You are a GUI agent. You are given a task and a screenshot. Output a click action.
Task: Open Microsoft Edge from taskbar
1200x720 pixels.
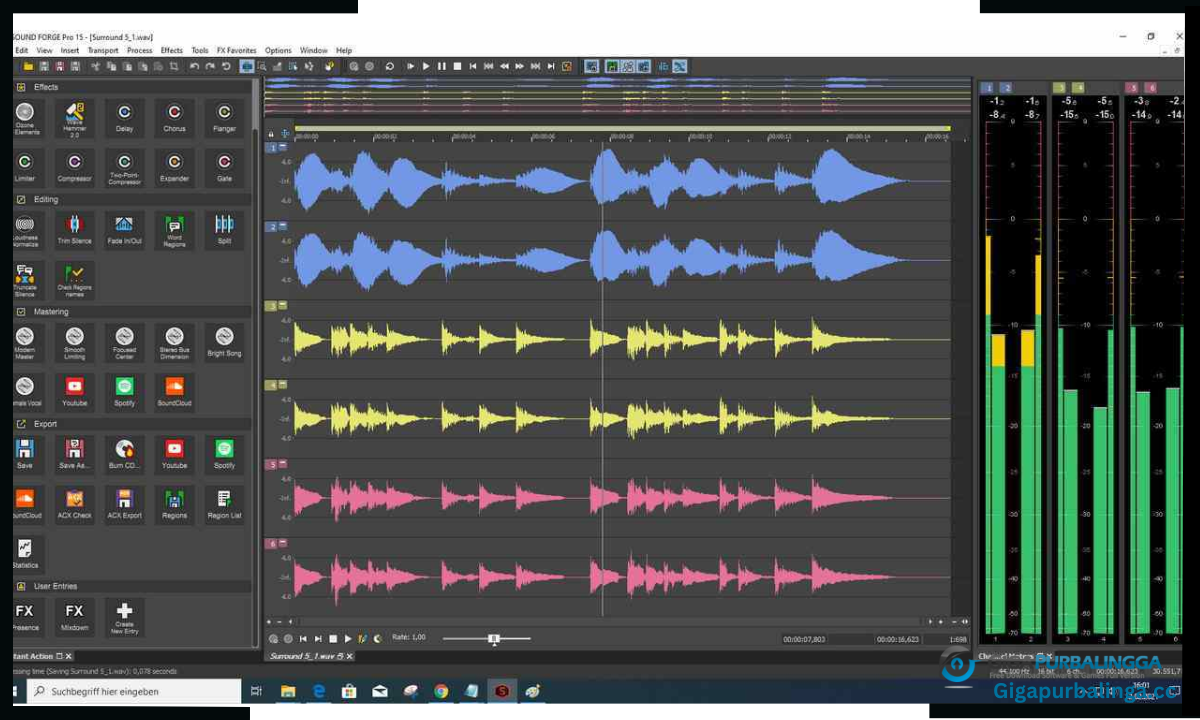pyautogui.click(x=319, y=691)
